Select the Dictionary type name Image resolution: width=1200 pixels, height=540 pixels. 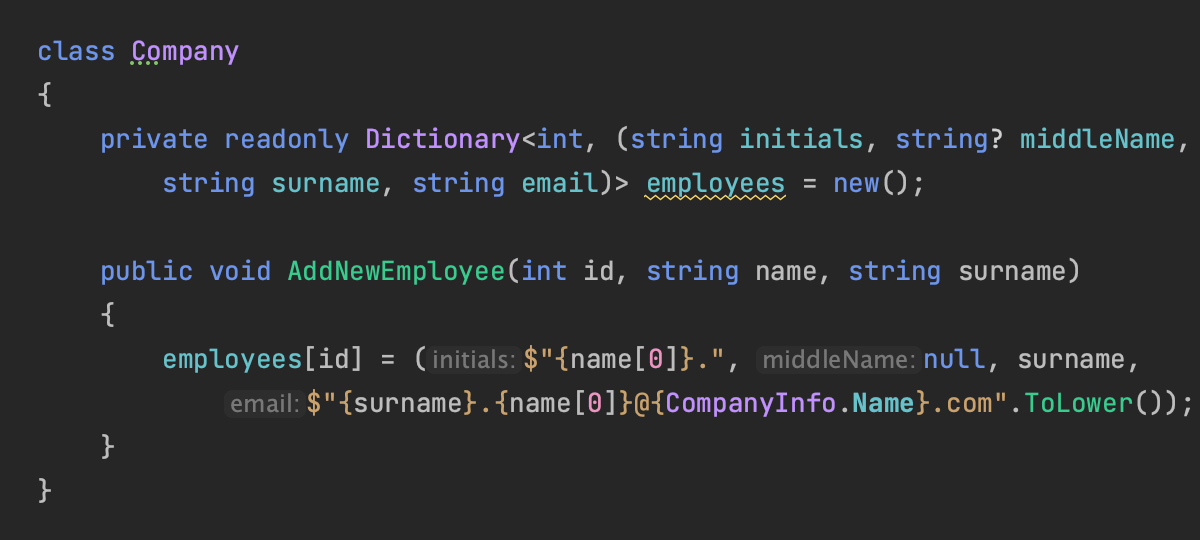point(442,139)
